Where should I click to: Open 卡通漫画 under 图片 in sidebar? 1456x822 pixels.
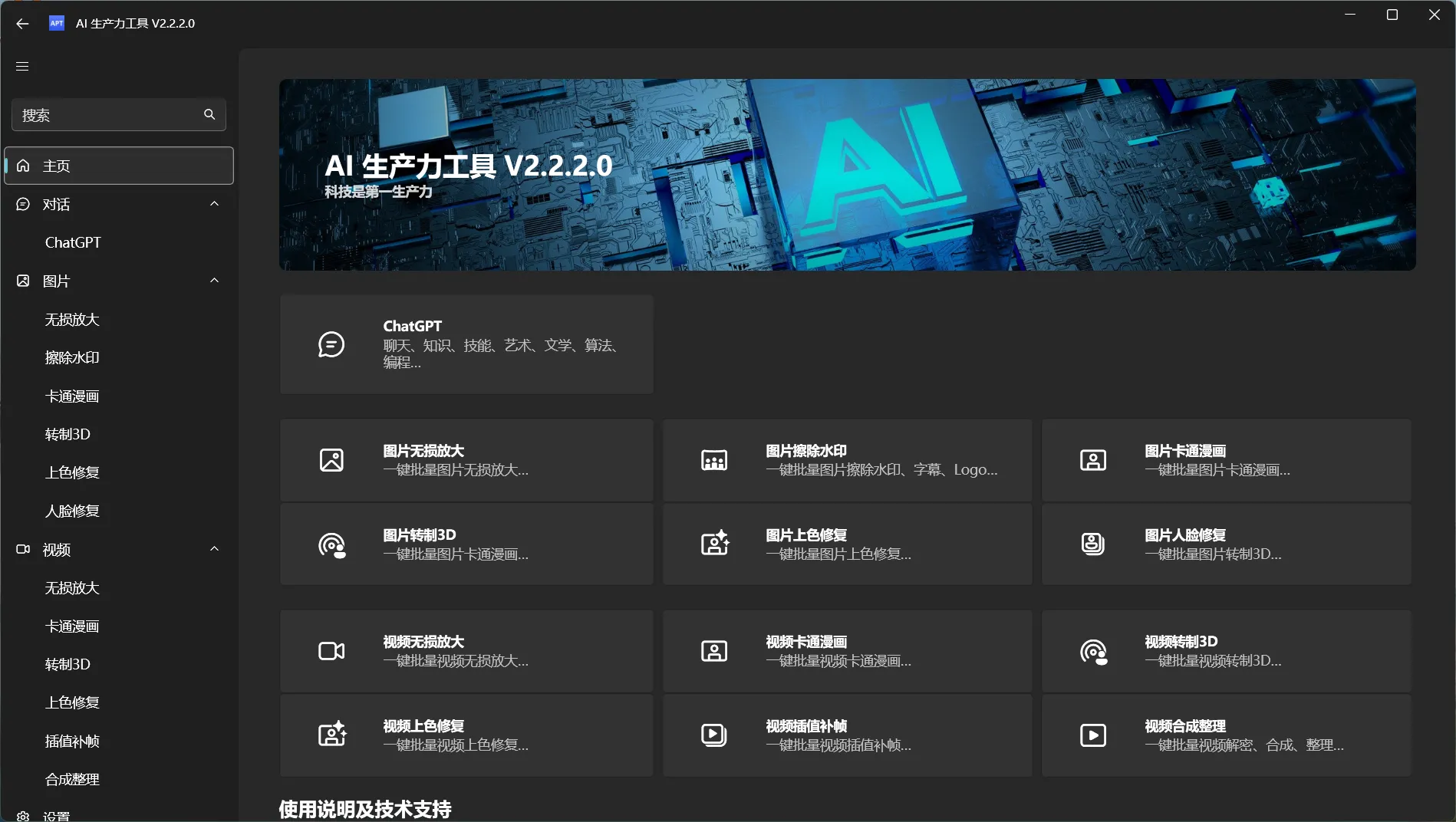pyautogui.click(x=72, y=396)
